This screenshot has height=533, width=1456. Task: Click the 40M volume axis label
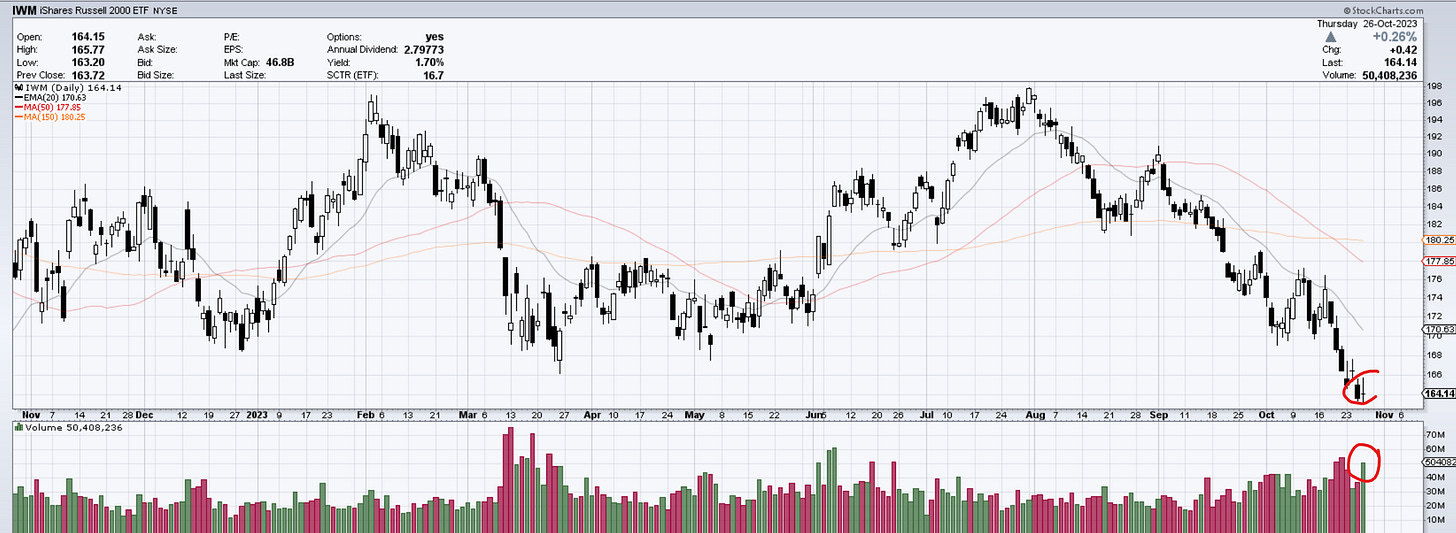pos(1435,477)
